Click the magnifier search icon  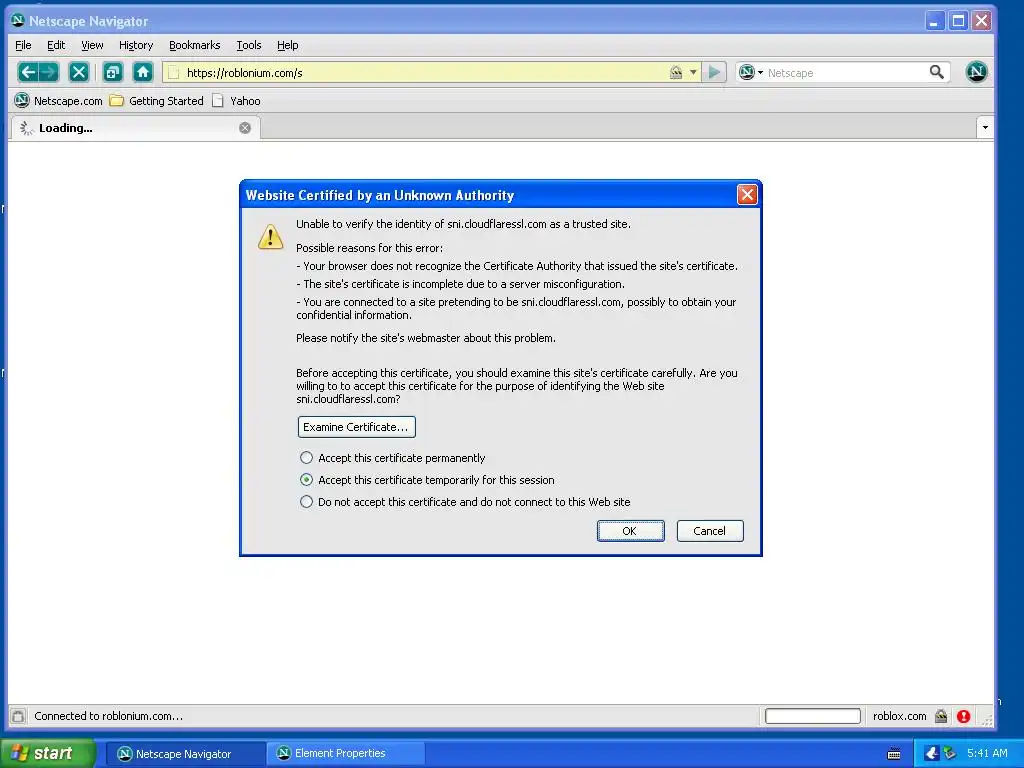936,72
